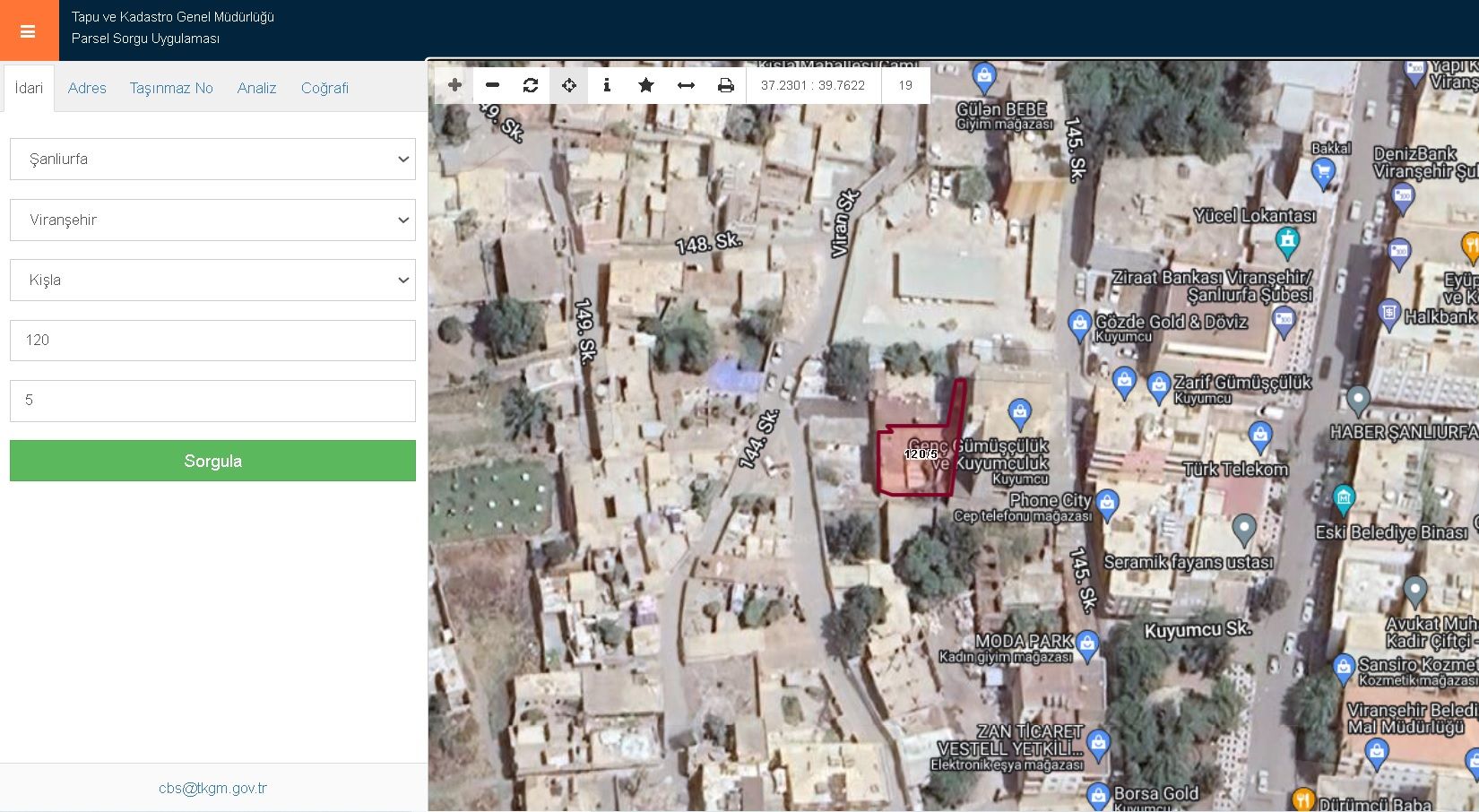Viewport: 1479px width, 812px height.
Task: Select the pan/move crosshair tool
Action: pos(569,85)
